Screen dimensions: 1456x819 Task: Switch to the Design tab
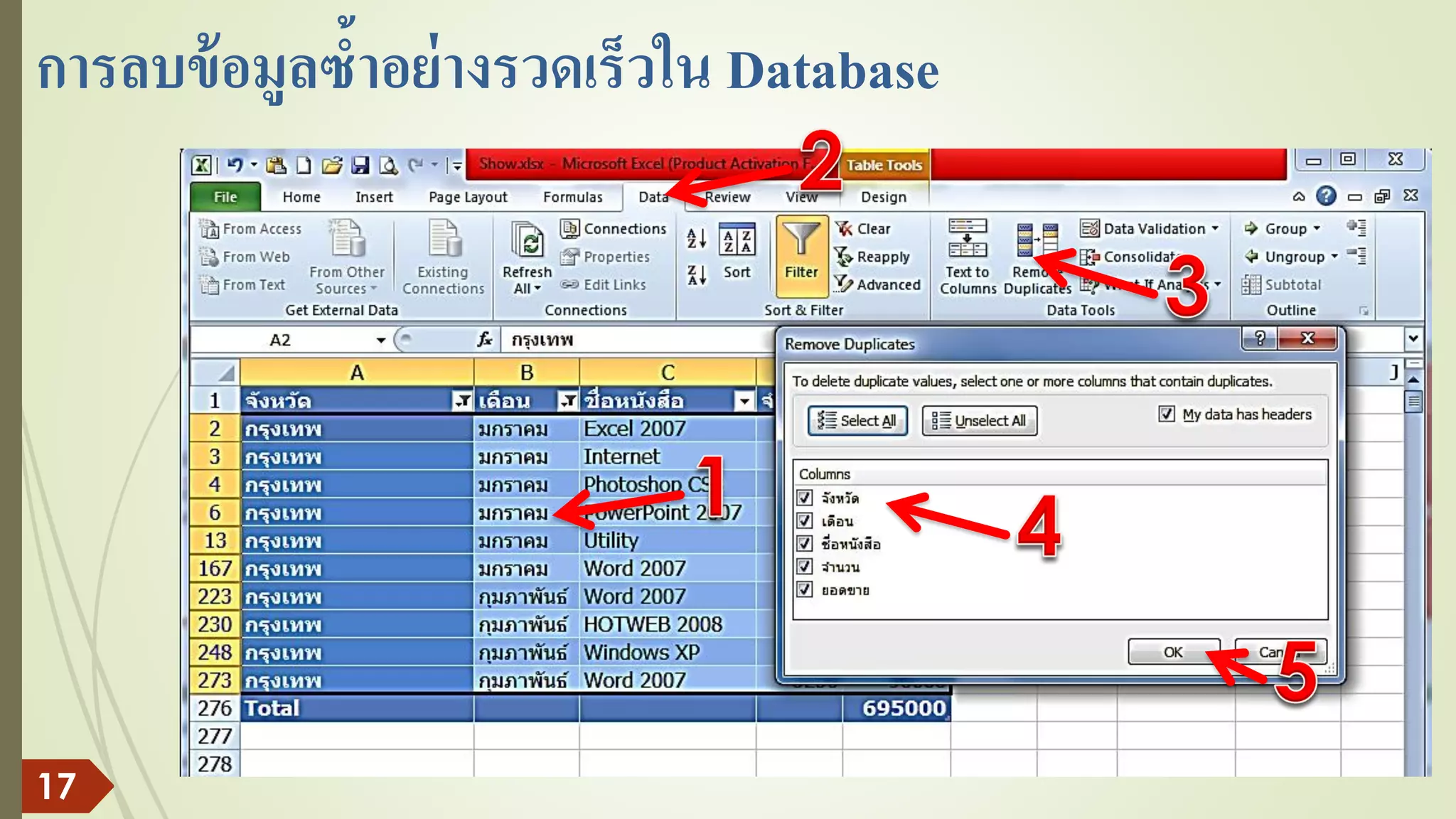pos(884,197)
